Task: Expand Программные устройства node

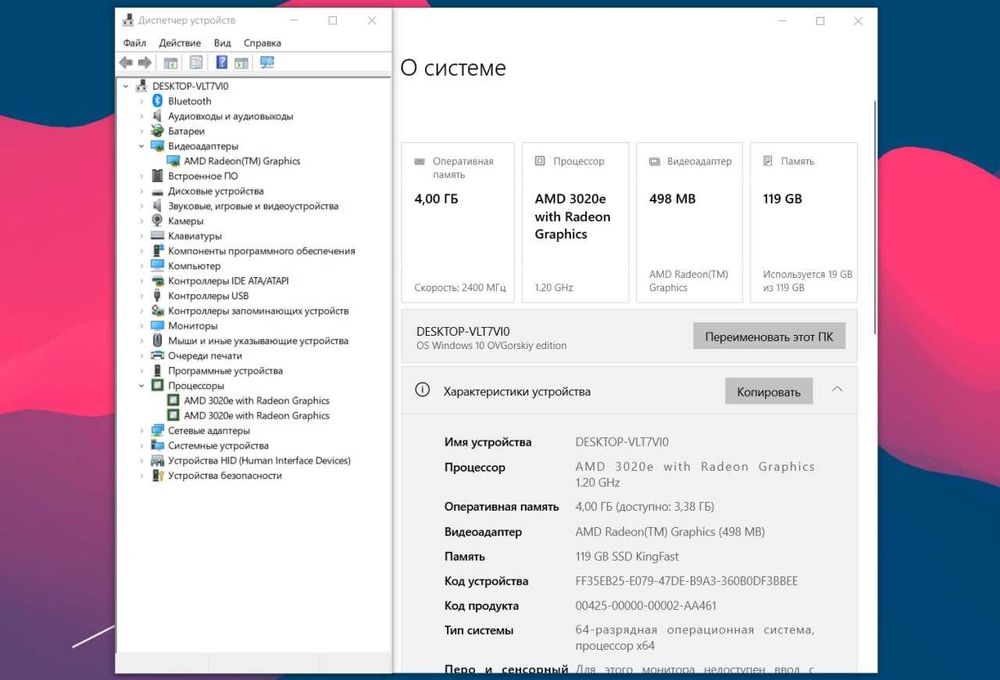Action: tap(142, 371)
